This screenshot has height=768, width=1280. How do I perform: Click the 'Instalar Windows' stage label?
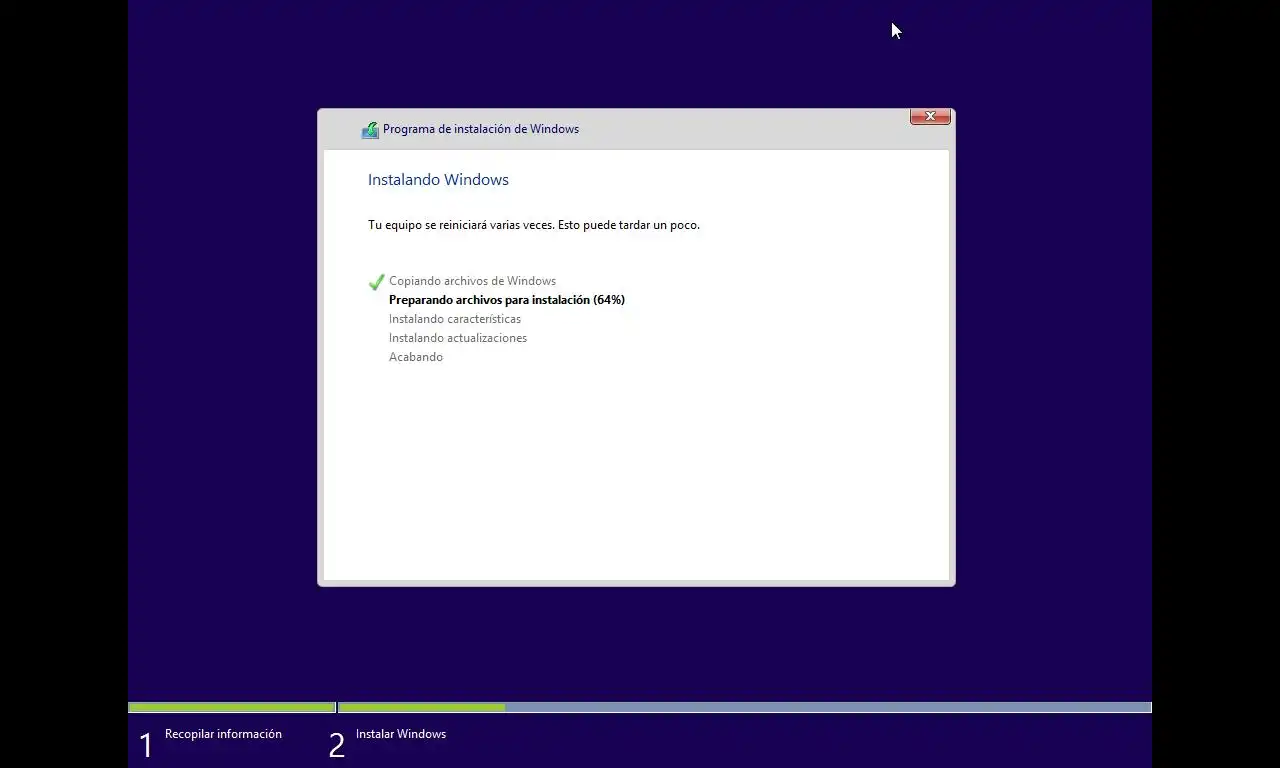click(x=401, y=734)
